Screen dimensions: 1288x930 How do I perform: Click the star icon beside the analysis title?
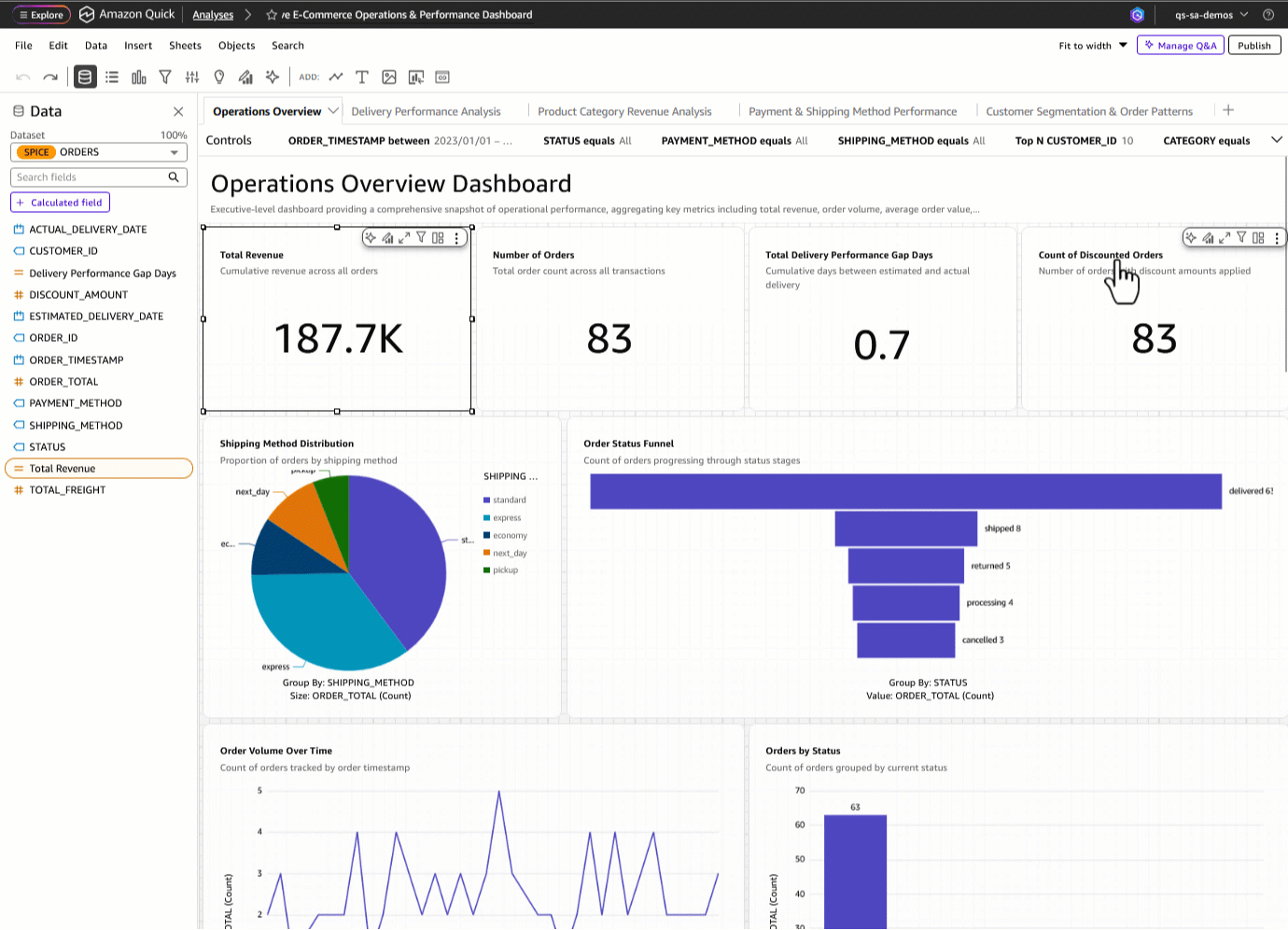point(272,15)
